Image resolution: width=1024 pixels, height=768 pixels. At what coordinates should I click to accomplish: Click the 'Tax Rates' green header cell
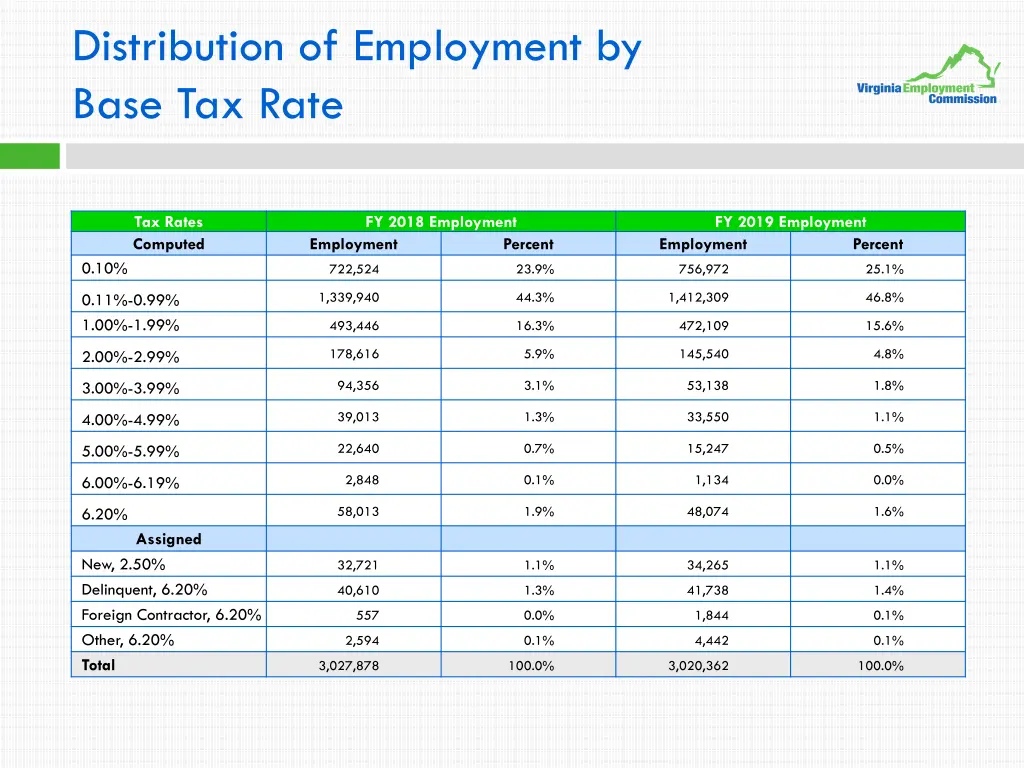coord(168,222)
